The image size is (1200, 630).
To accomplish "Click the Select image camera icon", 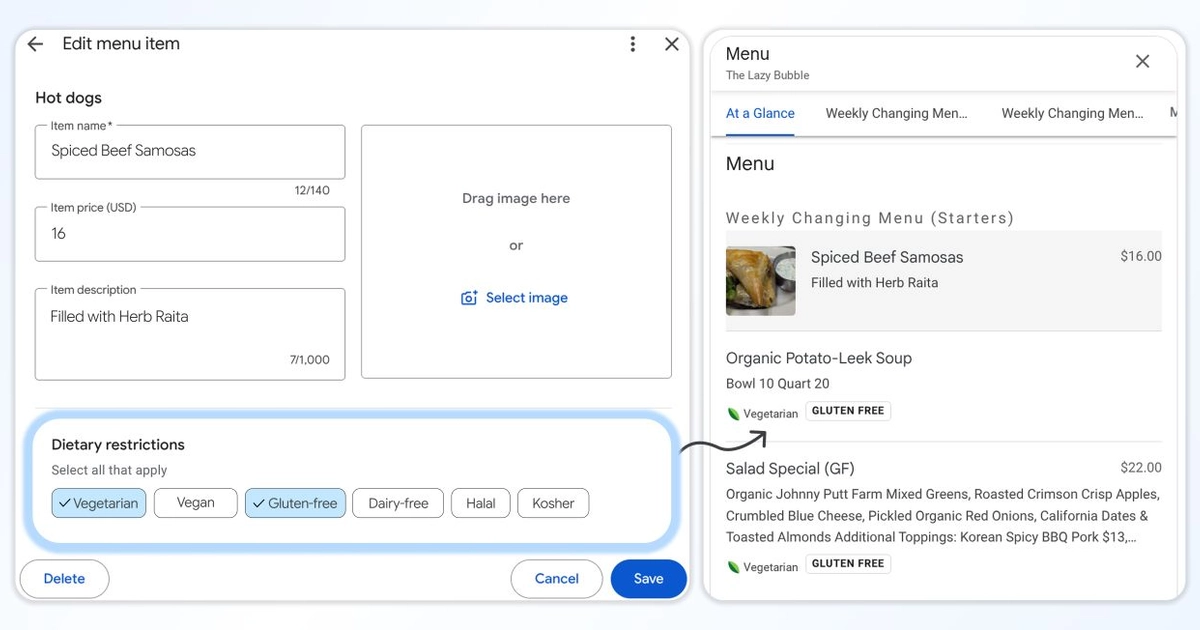I will point(469,298).
